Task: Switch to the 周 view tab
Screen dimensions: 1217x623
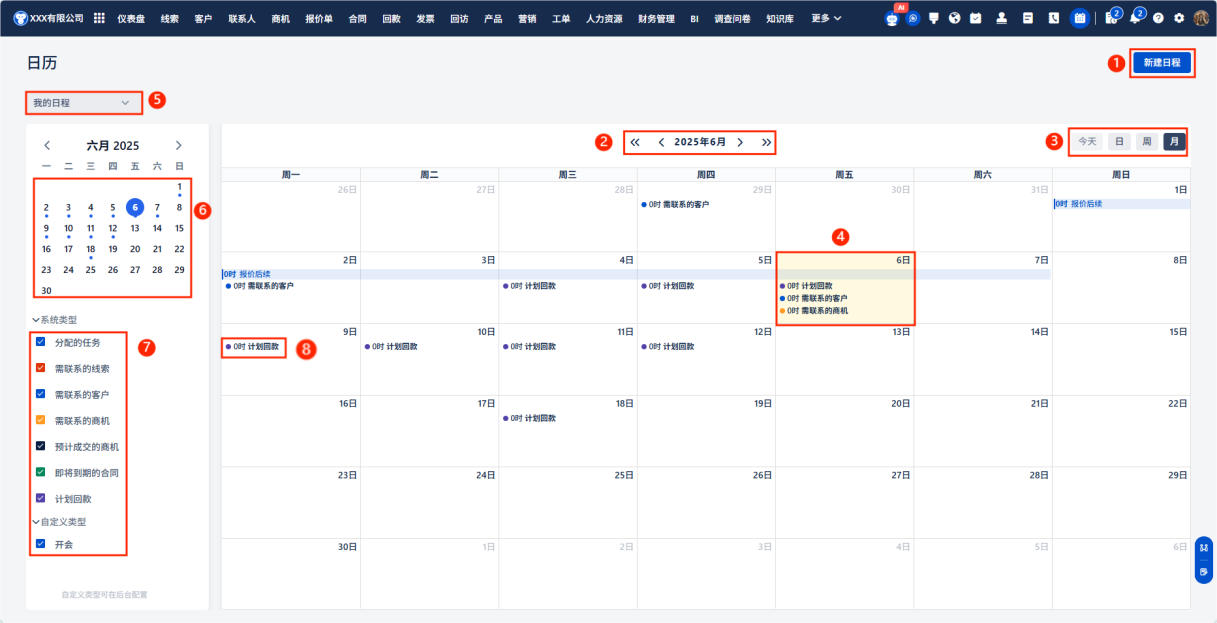Action: pyautogui.click(x=1147, y=142)
